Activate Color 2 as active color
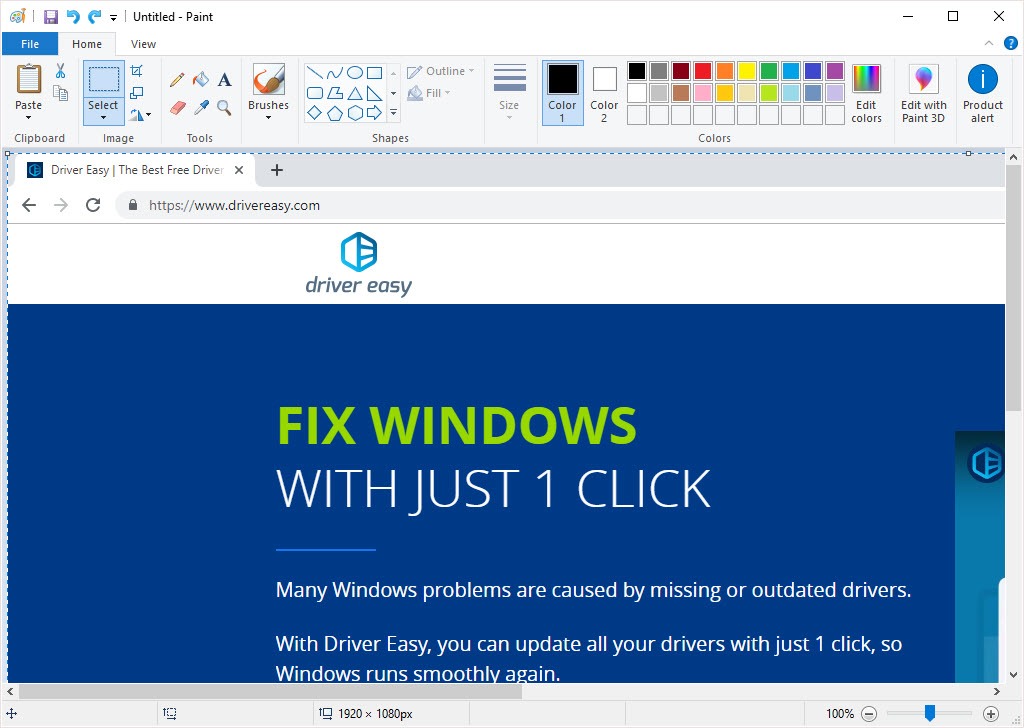 (603, 92)
